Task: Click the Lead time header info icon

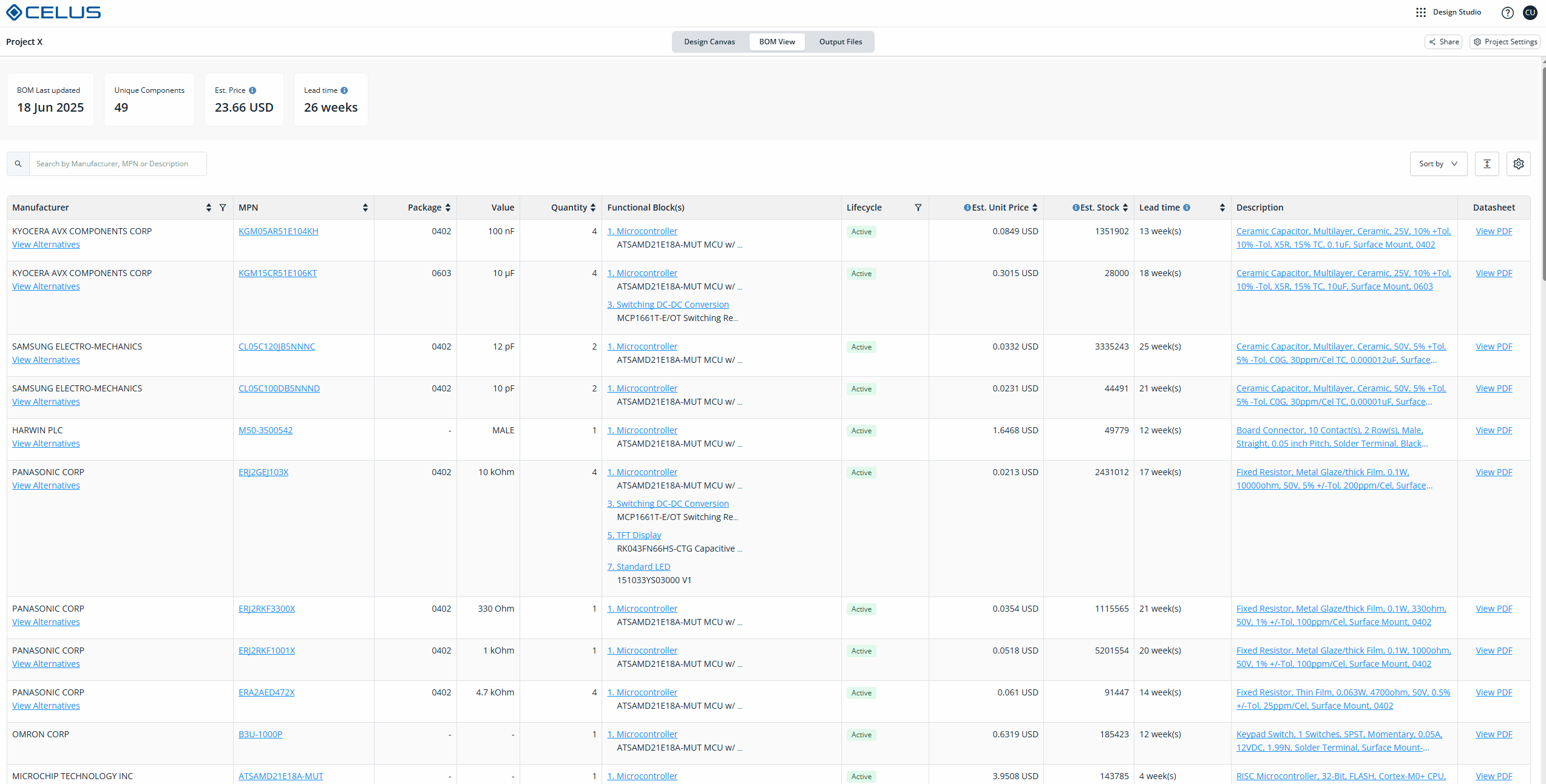Action: pos(1187,208)
